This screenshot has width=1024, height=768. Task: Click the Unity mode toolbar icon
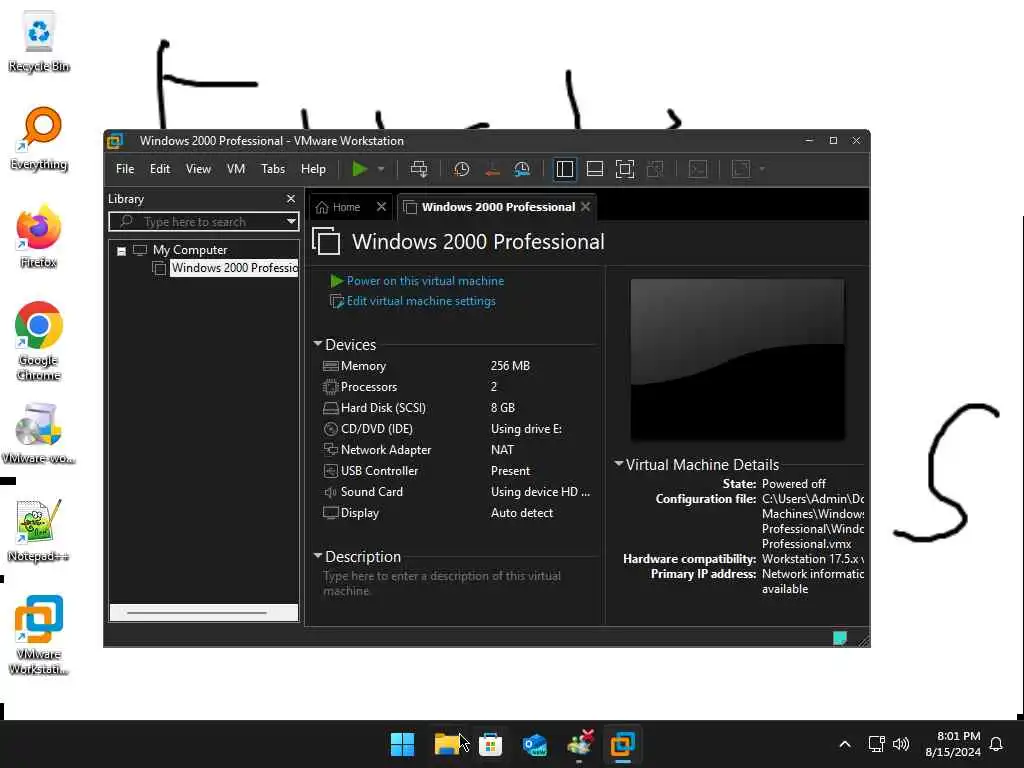[655, 169]
